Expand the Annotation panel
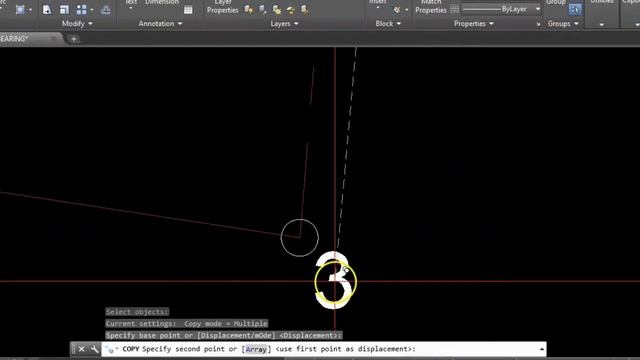Viewport: 640px width, 360px height. (x=160, y=24)
